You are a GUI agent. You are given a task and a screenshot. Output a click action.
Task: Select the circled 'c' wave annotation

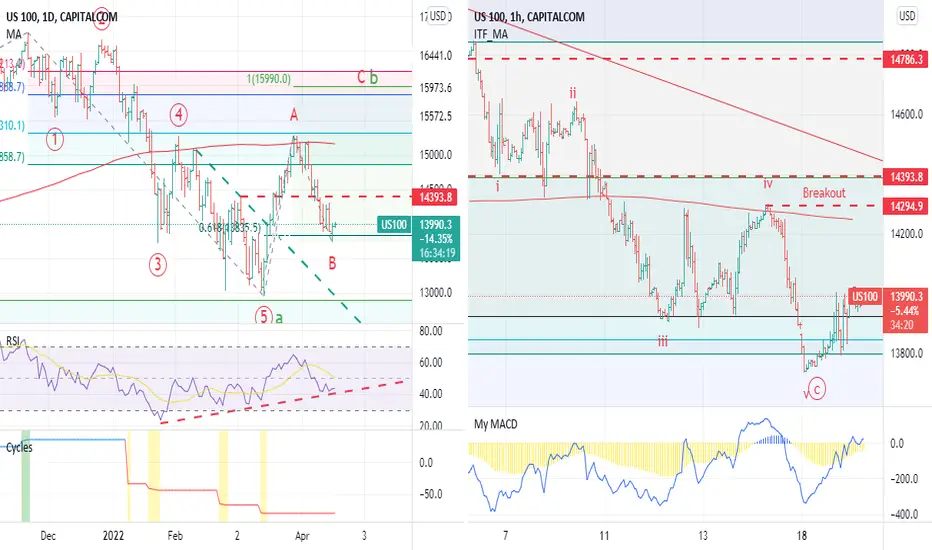click(817, 389)
